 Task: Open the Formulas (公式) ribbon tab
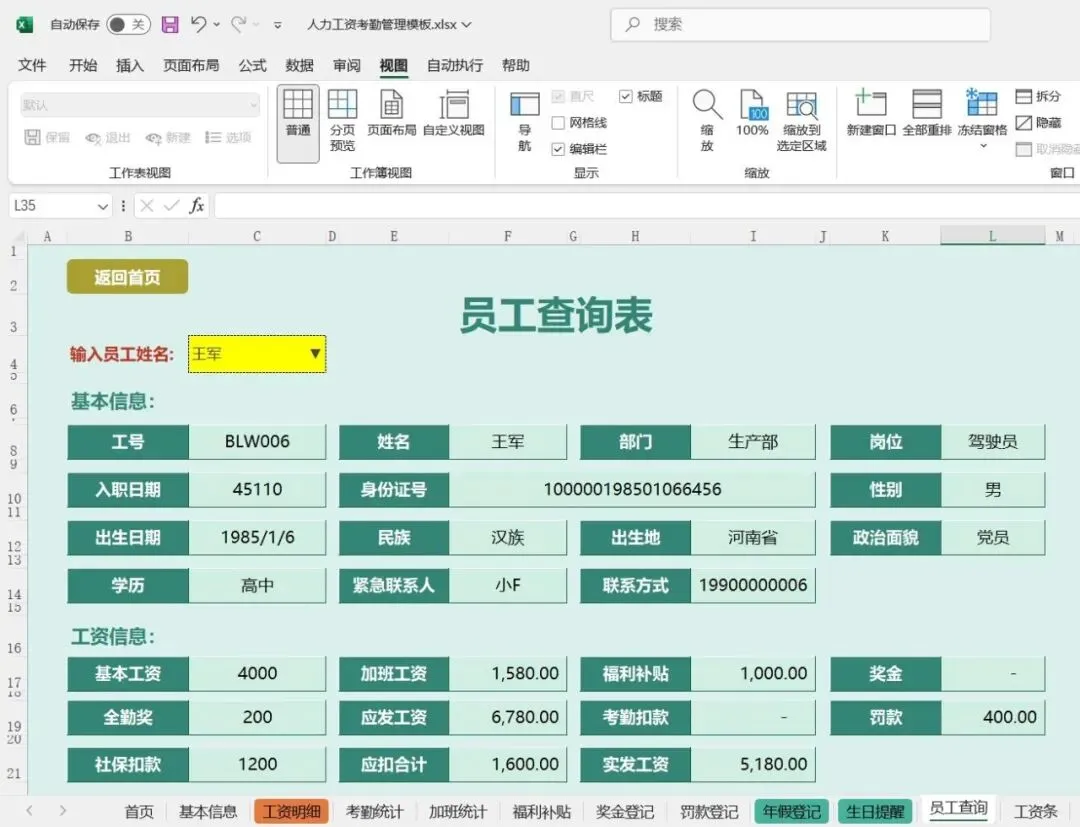click(252, 65)
